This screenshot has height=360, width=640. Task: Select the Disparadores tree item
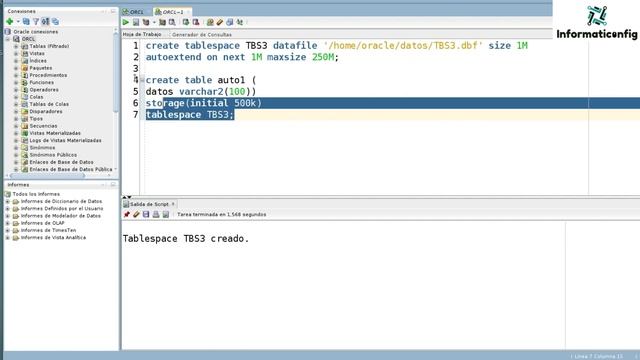(46, 111)
